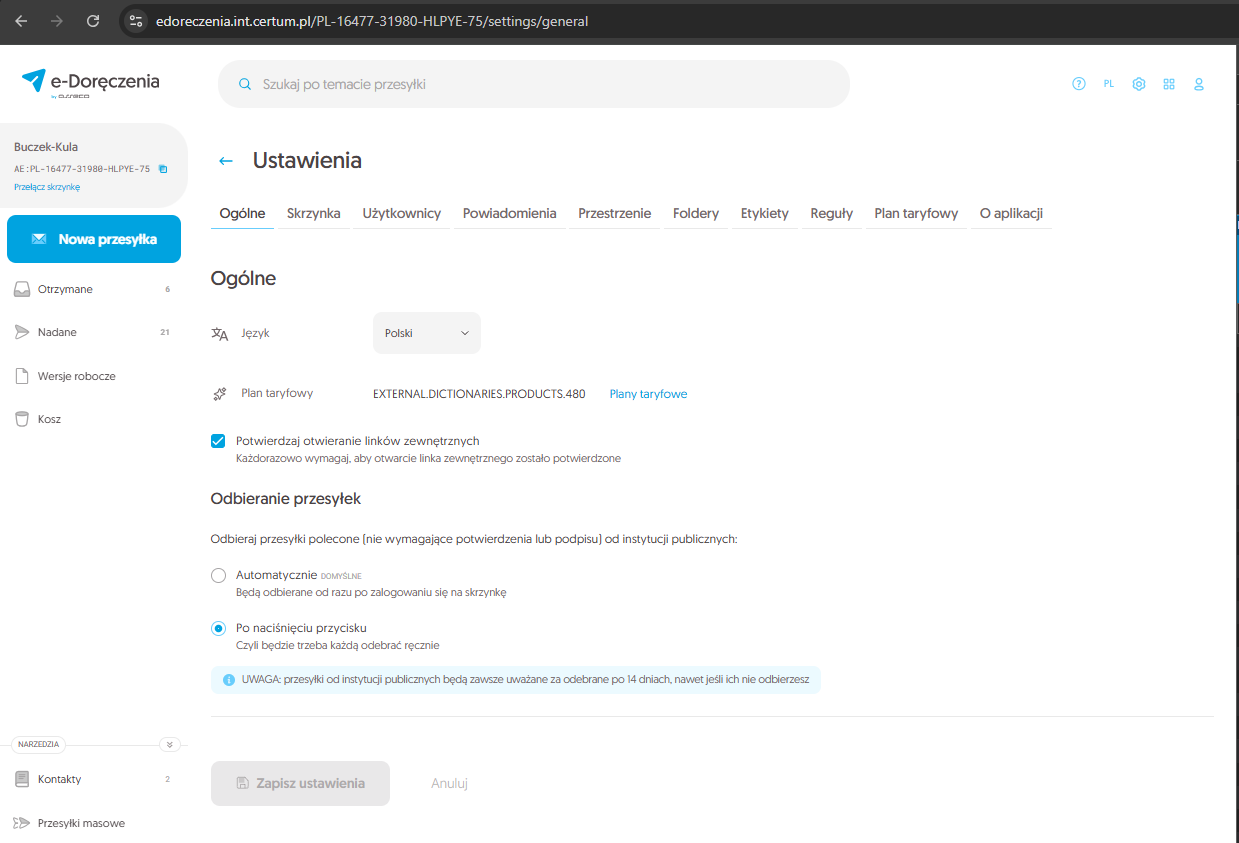Viewport: 1239px width, 843px height.
Task: Copy mailbox address with copy icon
Action: coord(163,169)
